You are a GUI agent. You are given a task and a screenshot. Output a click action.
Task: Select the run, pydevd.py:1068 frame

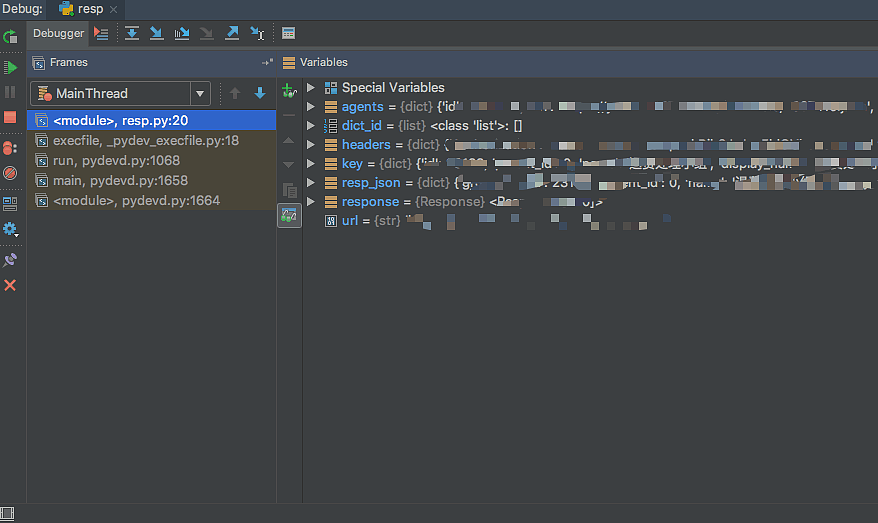pyautogui.click(x=116, y=160)
